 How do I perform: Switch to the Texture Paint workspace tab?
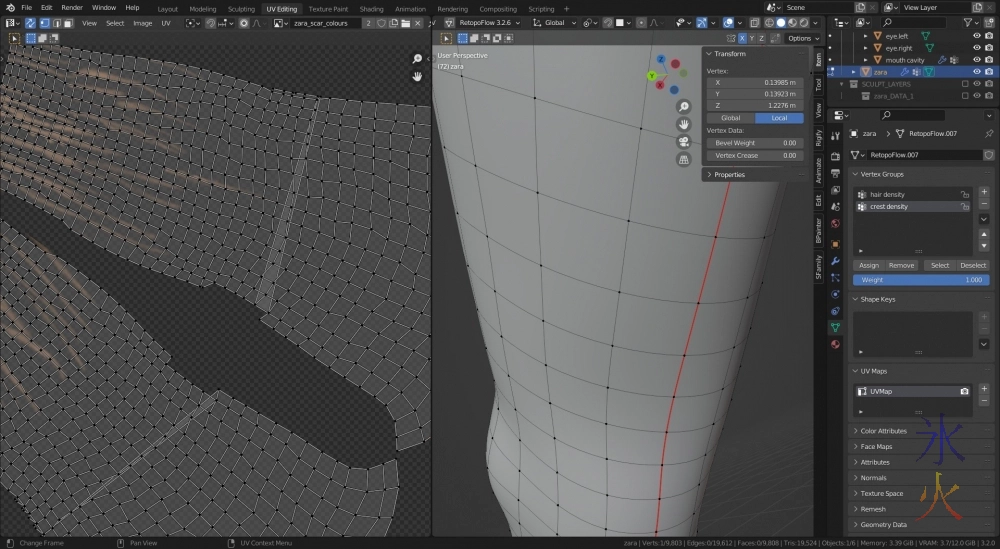[x=328, y=8]
